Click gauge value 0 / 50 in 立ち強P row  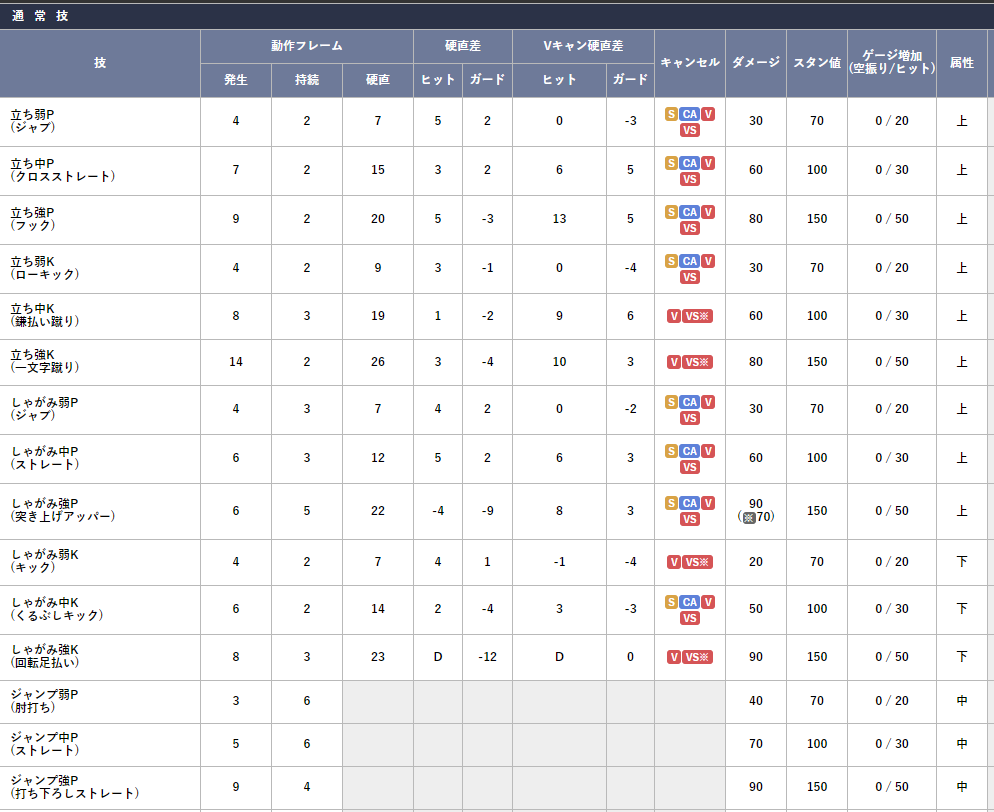point(892,219)
